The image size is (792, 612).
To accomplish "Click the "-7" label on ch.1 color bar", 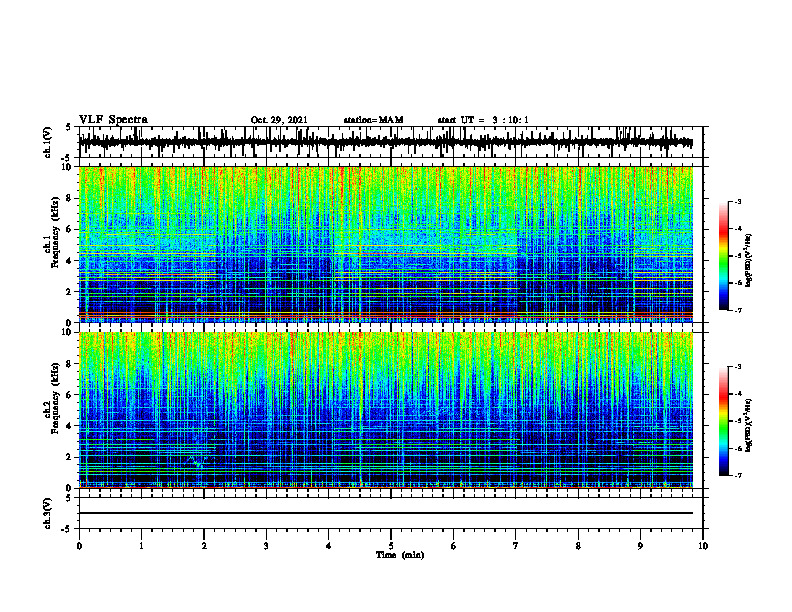I will point(737,310).
